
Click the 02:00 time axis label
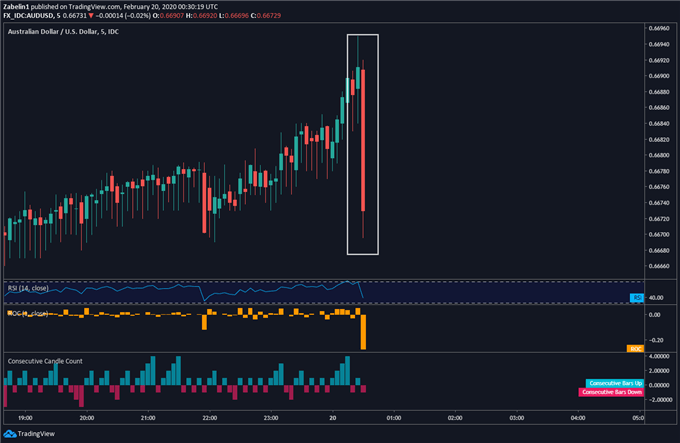pos(455,418)
